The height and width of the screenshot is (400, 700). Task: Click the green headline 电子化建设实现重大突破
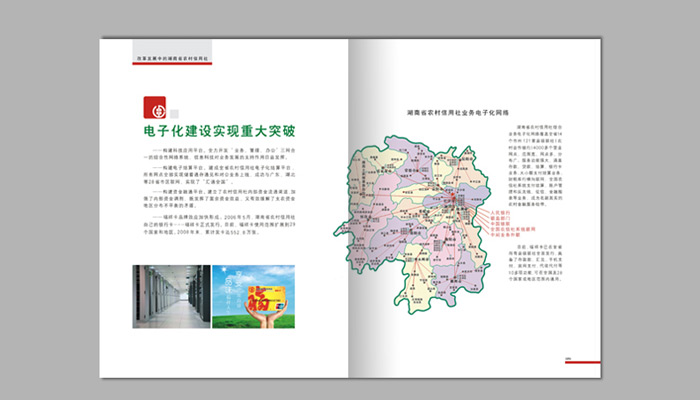220,131
